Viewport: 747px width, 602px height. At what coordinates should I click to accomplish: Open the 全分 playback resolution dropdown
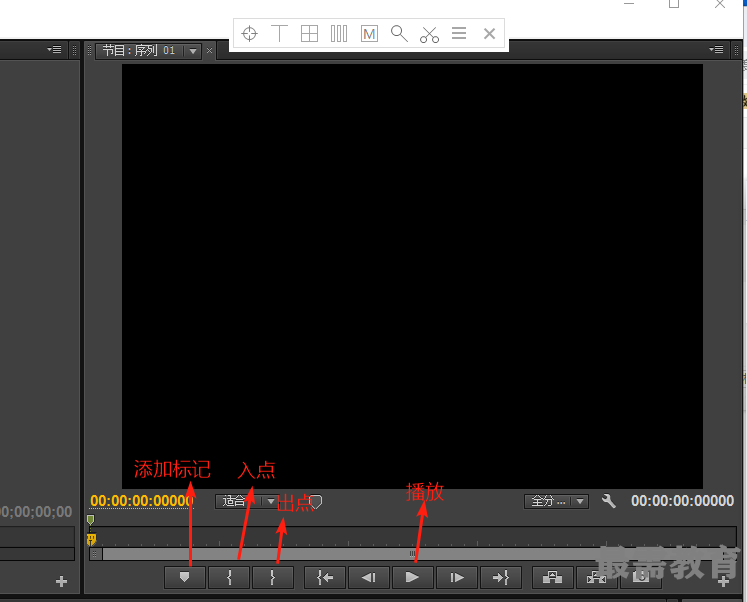tap(556, 501)
